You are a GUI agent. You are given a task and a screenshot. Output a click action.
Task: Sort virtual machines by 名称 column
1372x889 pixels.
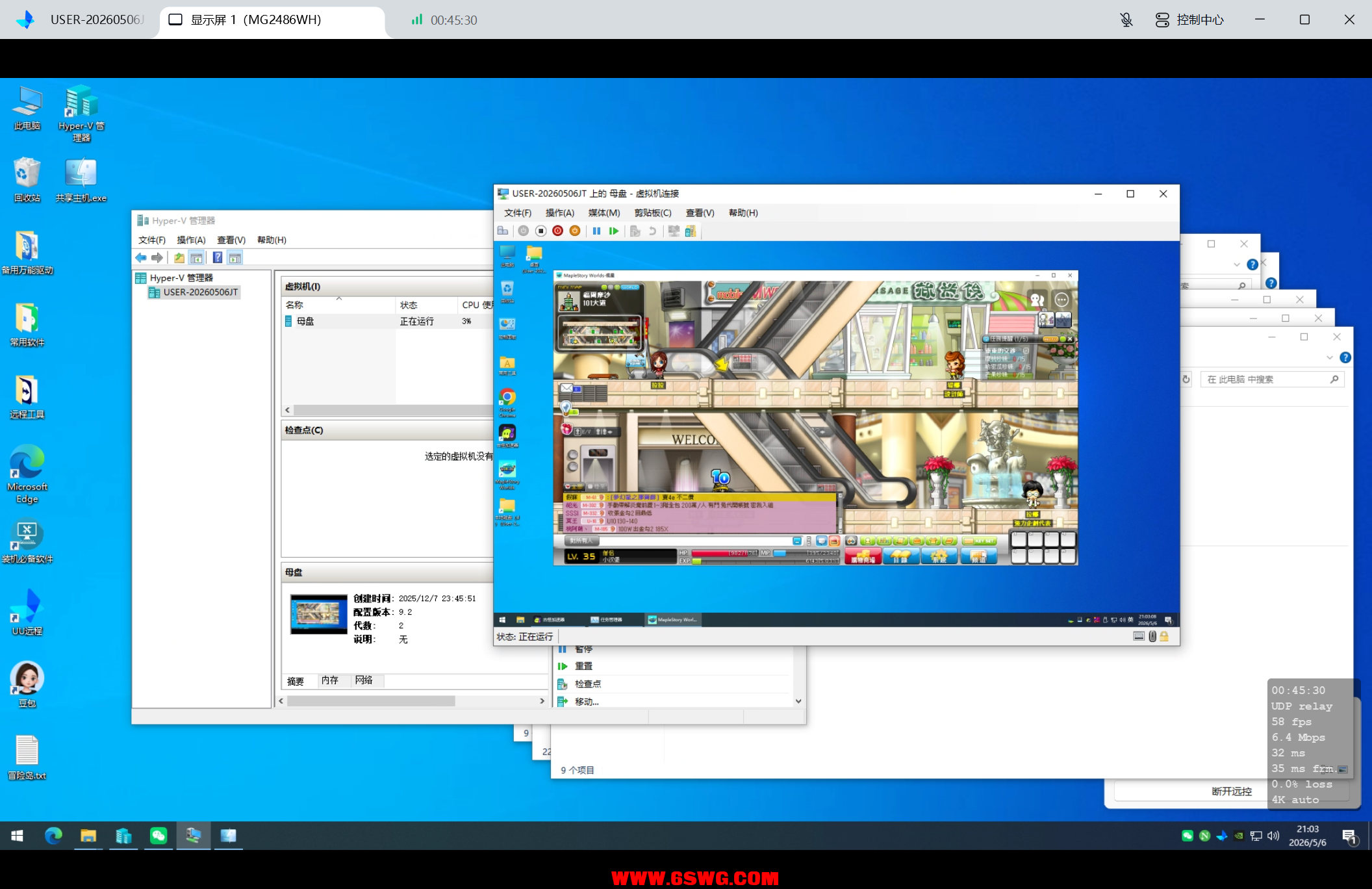(338, 305)
